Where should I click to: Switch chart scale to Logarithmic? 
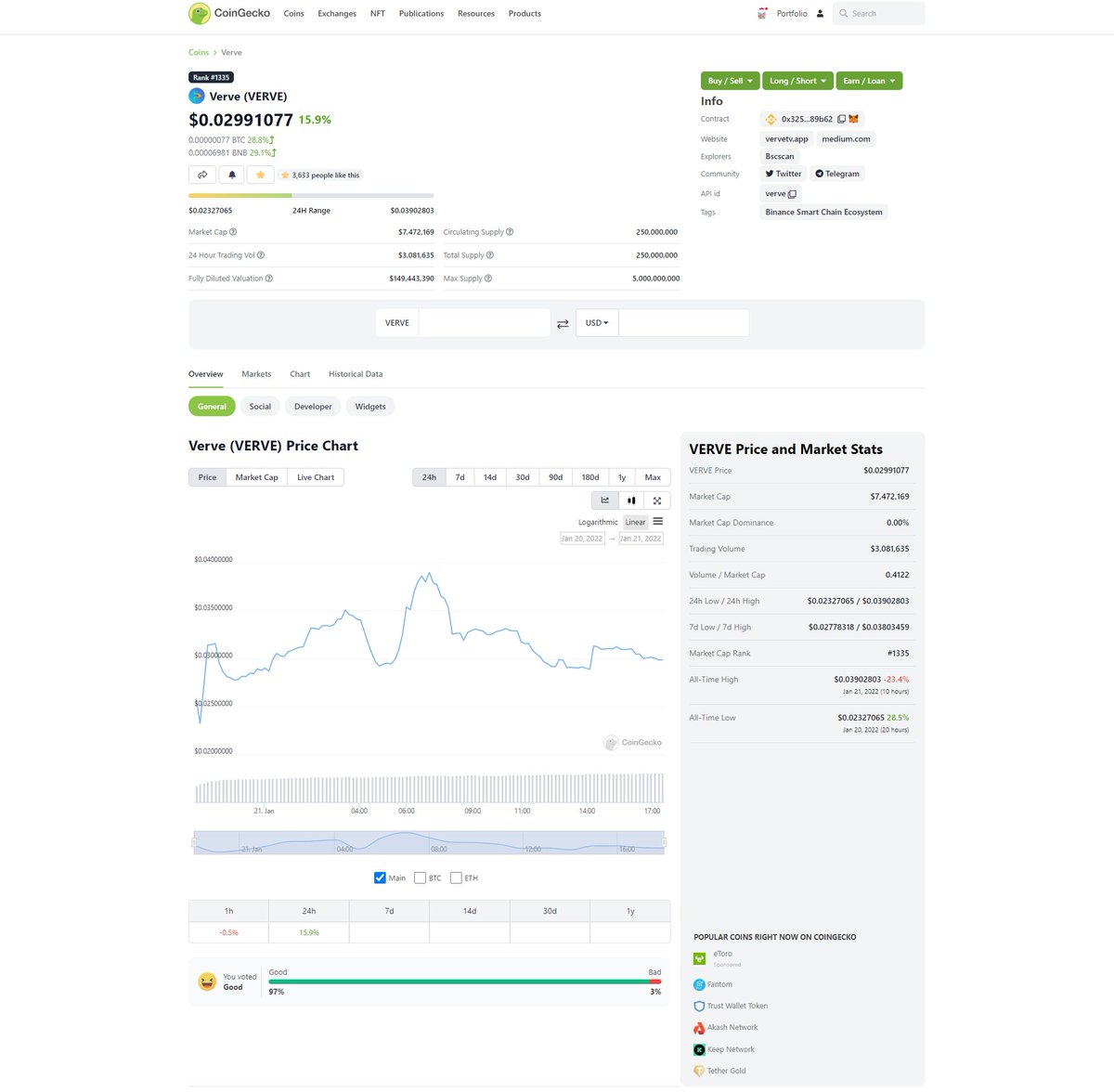point(598,522)
